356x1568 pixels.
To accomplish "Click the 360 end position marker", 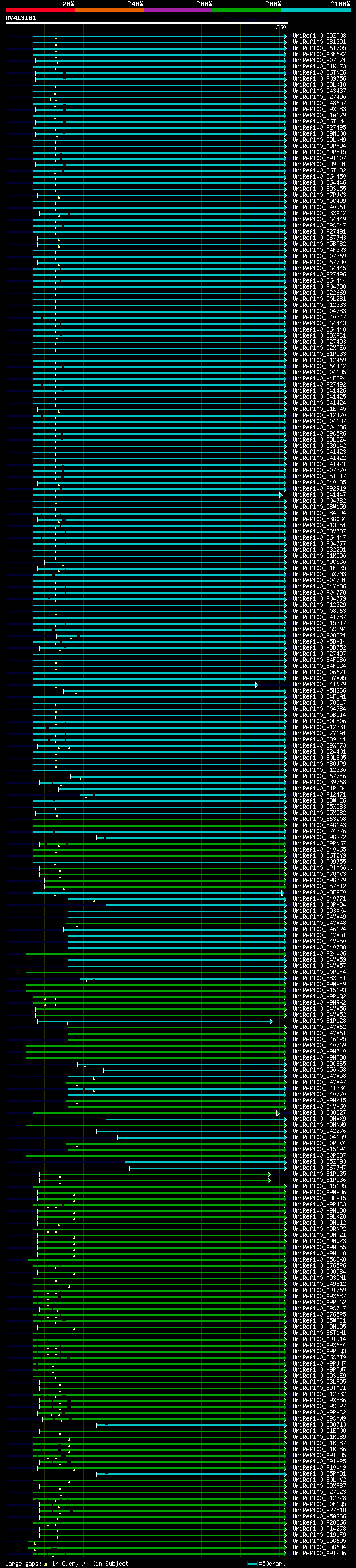I will [281, 27].
